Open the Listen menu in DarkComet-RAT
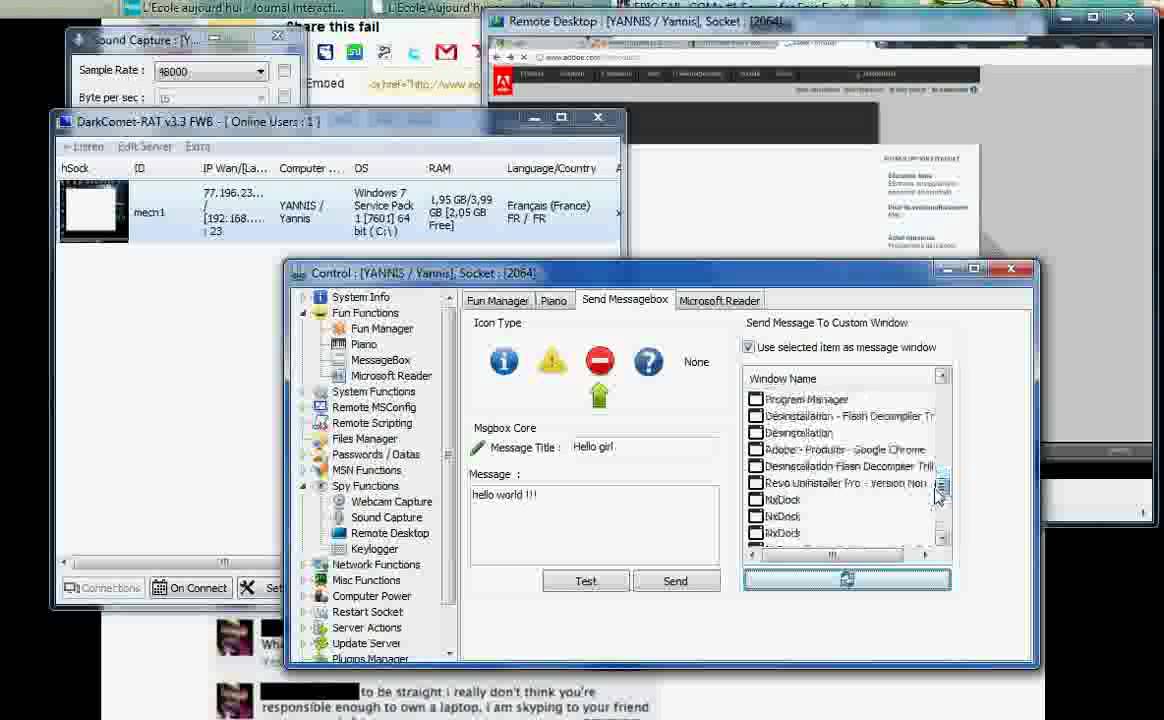 point(83,147)
